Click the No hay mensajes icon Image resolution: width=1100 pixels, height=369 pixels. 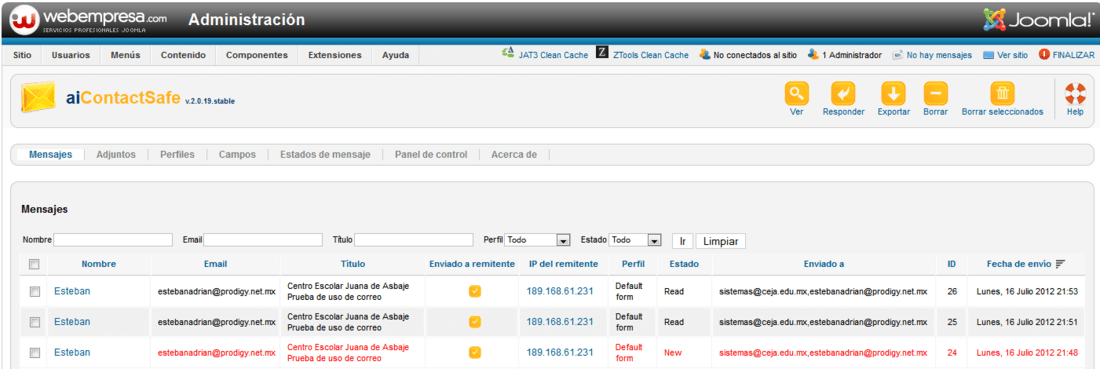(x=897, y=55)
